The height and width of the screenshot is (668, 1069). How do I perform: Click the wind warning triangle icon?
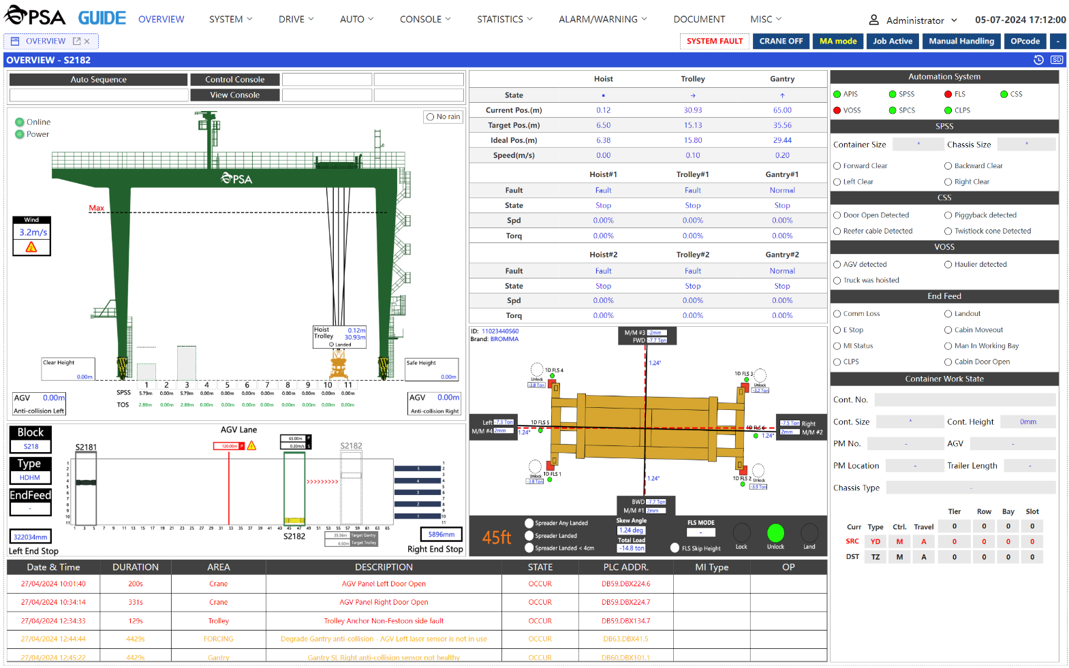click(x=31, y=247)
